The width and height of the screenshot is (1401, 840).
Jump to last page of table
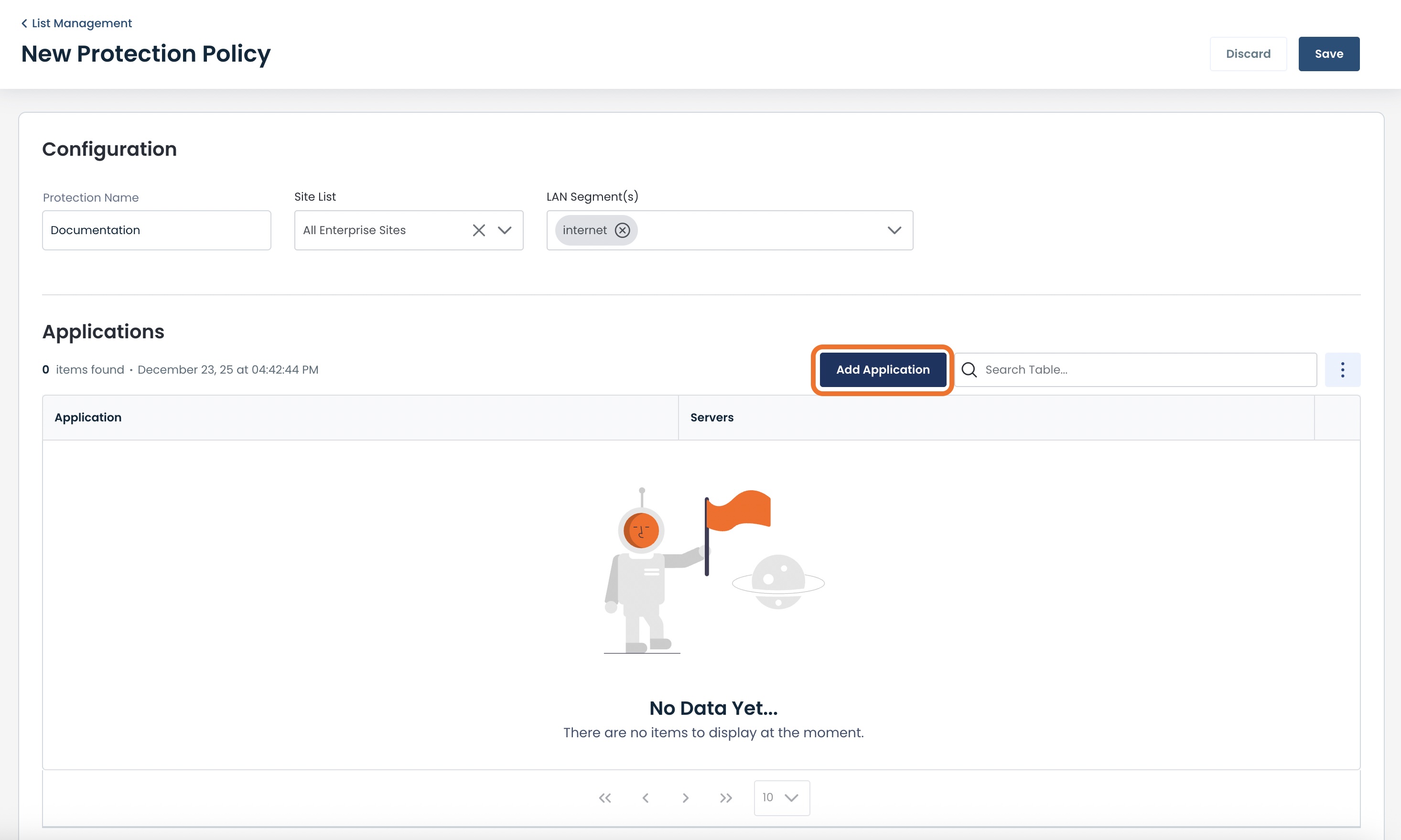click(x=726, y=798)
